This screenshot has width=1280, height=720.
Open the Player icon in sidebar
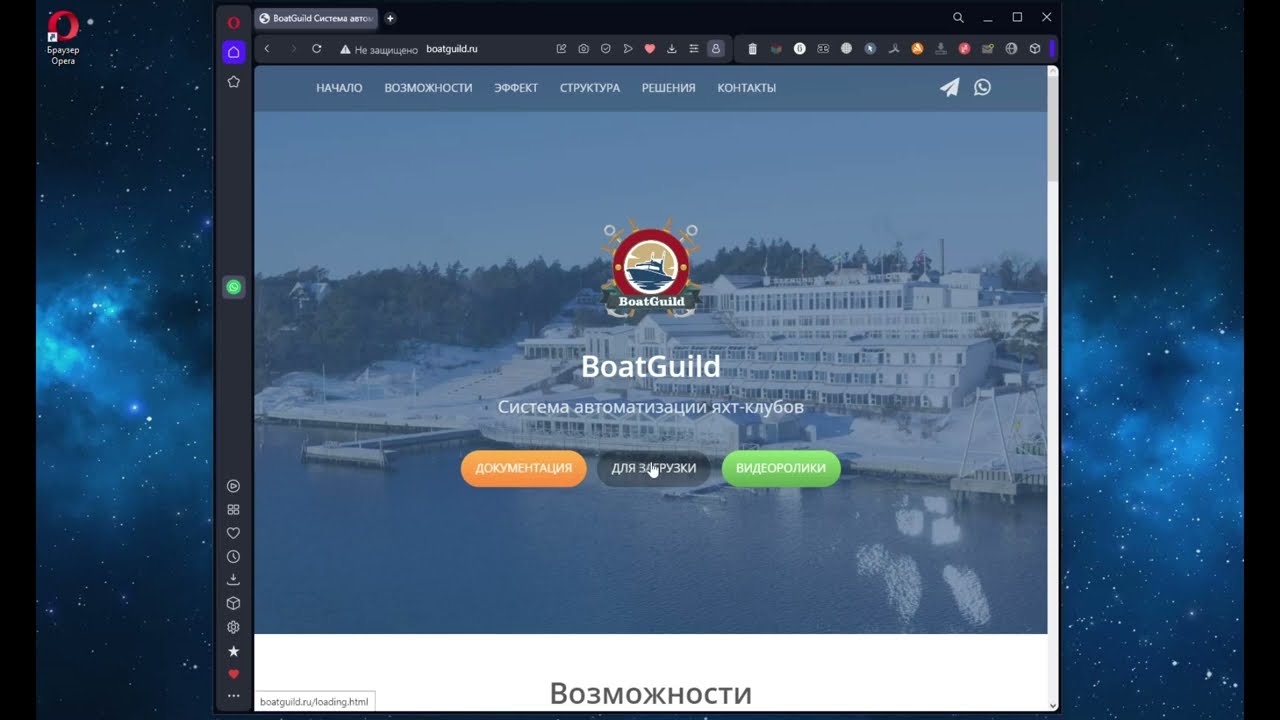click(x=233, y=486)
